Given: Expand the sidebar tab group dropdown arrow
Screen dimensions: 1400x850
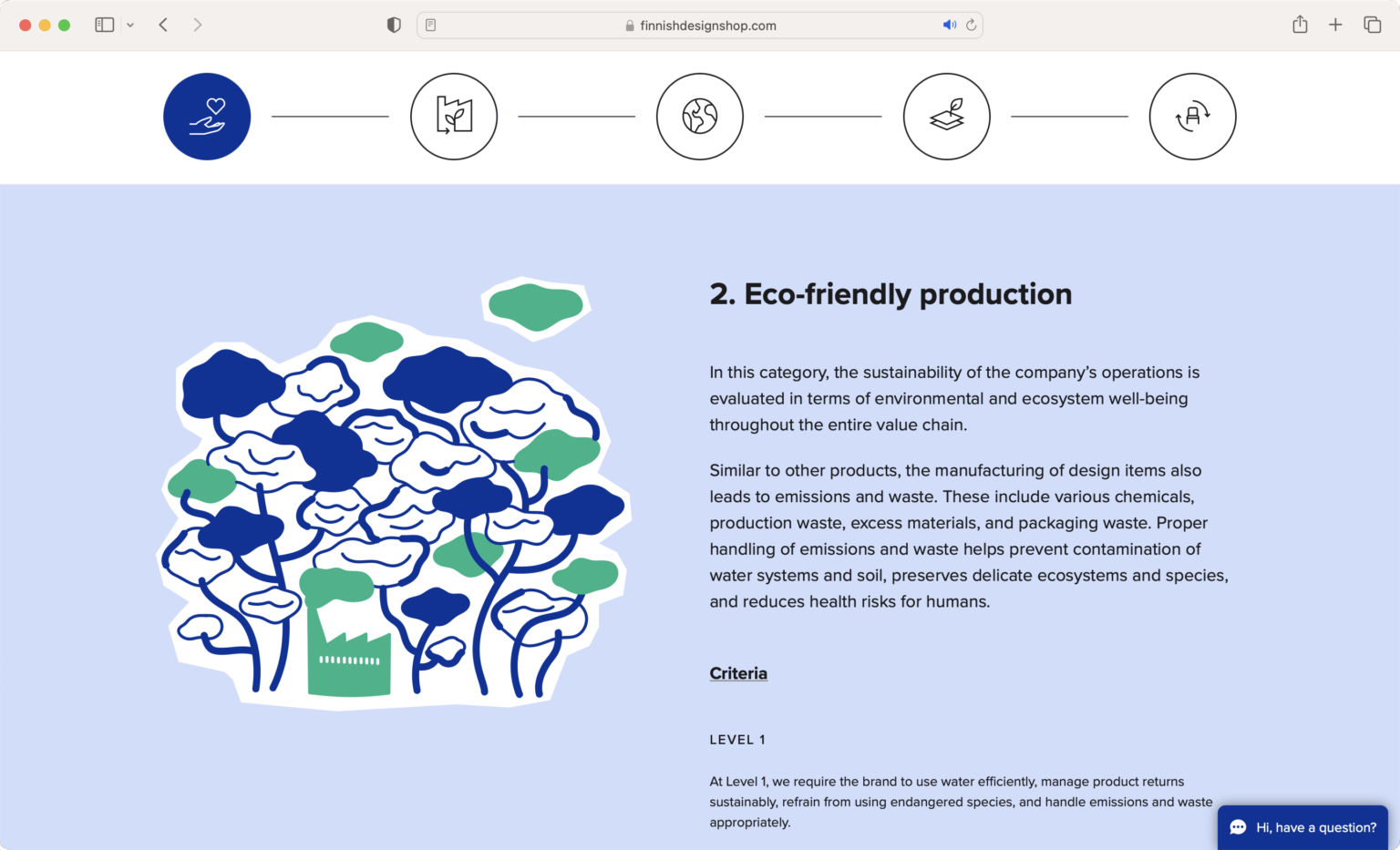Looking at the screenshot, I should point(130,26).
